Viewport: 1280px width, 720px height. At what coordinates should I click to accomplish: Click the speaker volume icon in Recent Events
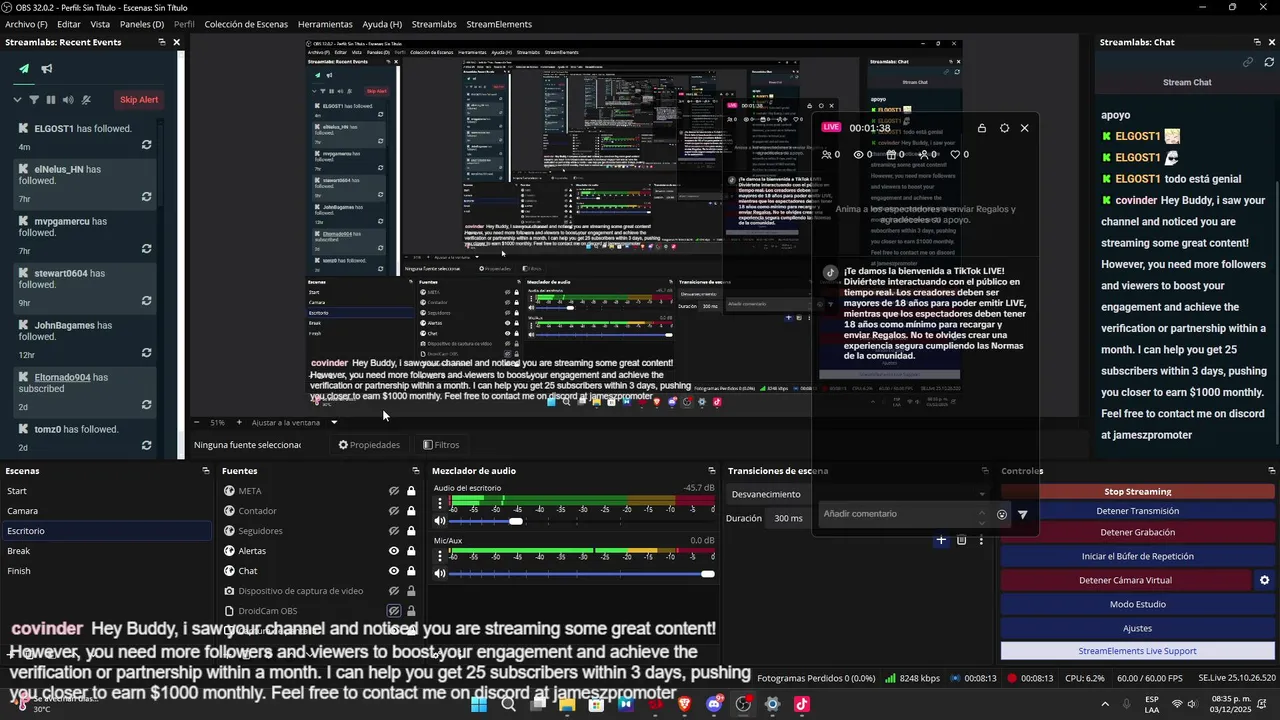[x=68, y=100]
